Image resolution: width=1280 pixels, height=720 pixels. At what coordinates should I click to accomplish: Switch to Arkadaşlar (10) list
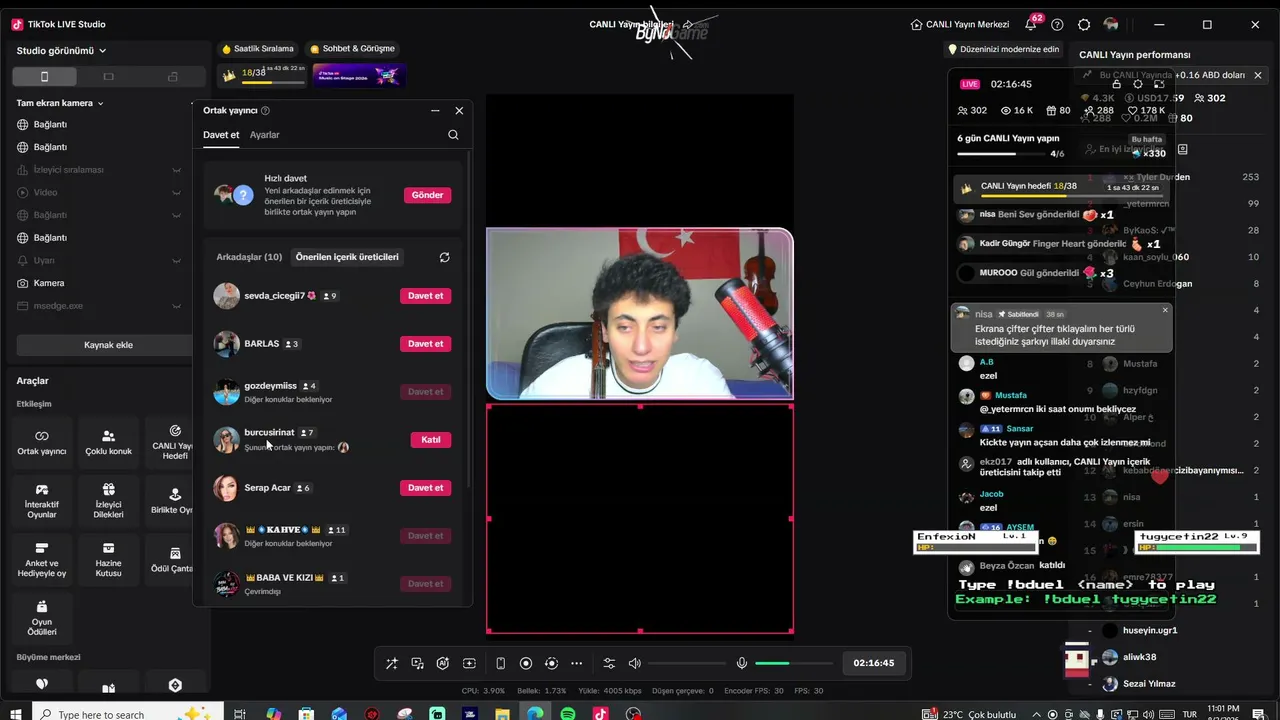[249, 257]
